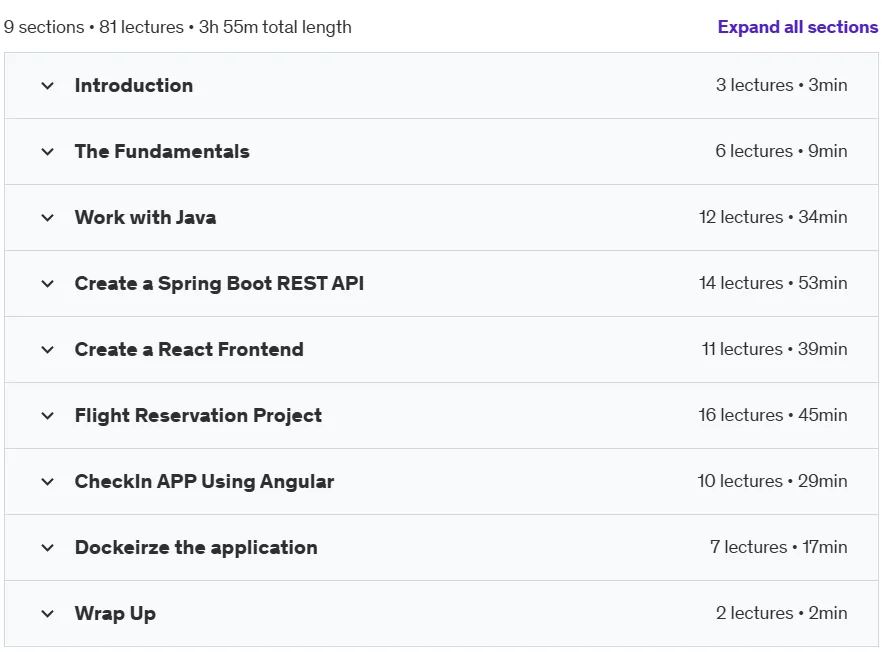Expand The Fundamentals section chevron

click(x=48, y=152)
